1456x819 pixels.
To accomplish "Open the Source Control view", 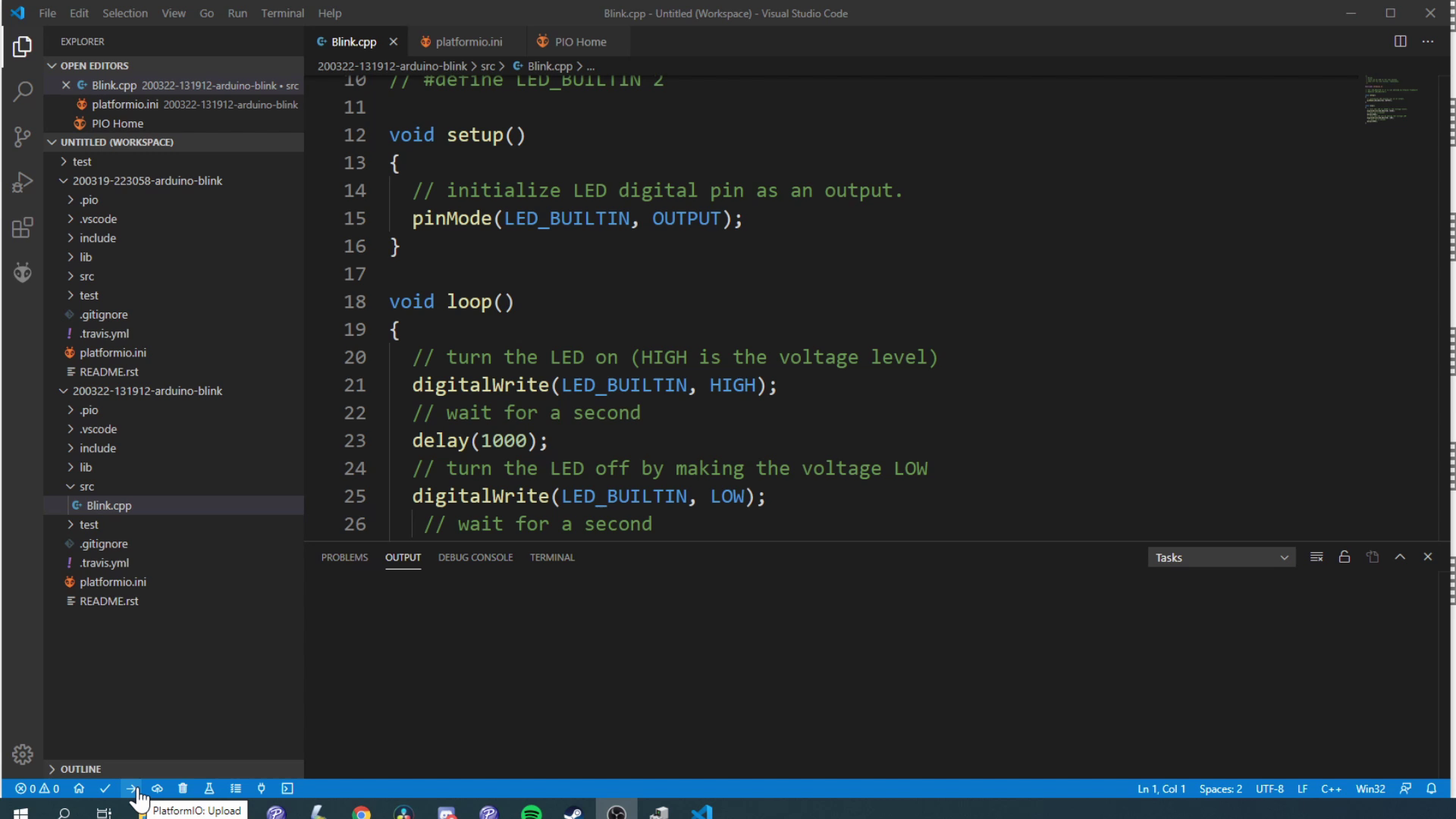I will (x=22, y=137).
